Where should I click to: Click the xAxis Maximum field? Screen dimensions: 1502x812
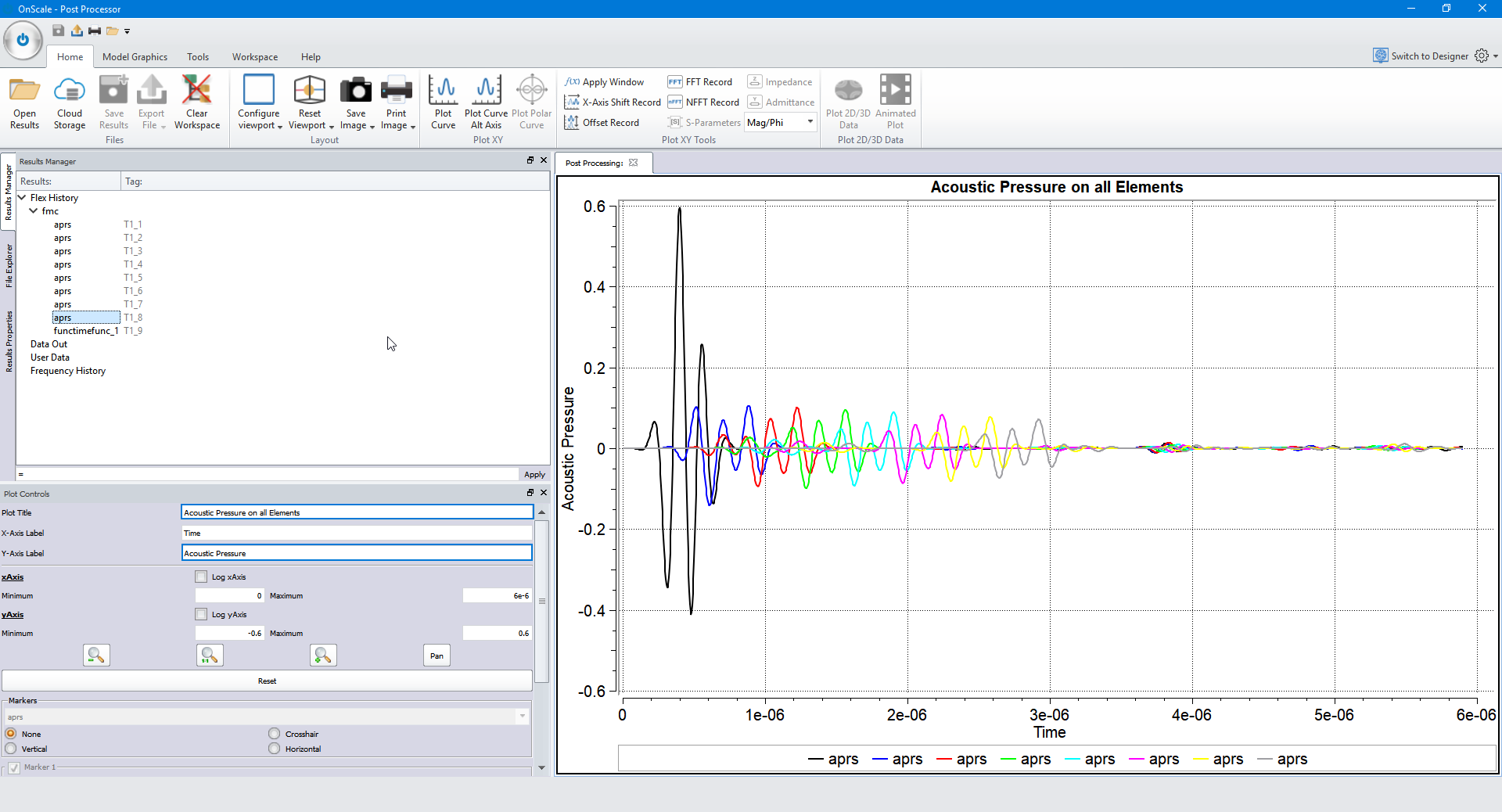(497, 595)
